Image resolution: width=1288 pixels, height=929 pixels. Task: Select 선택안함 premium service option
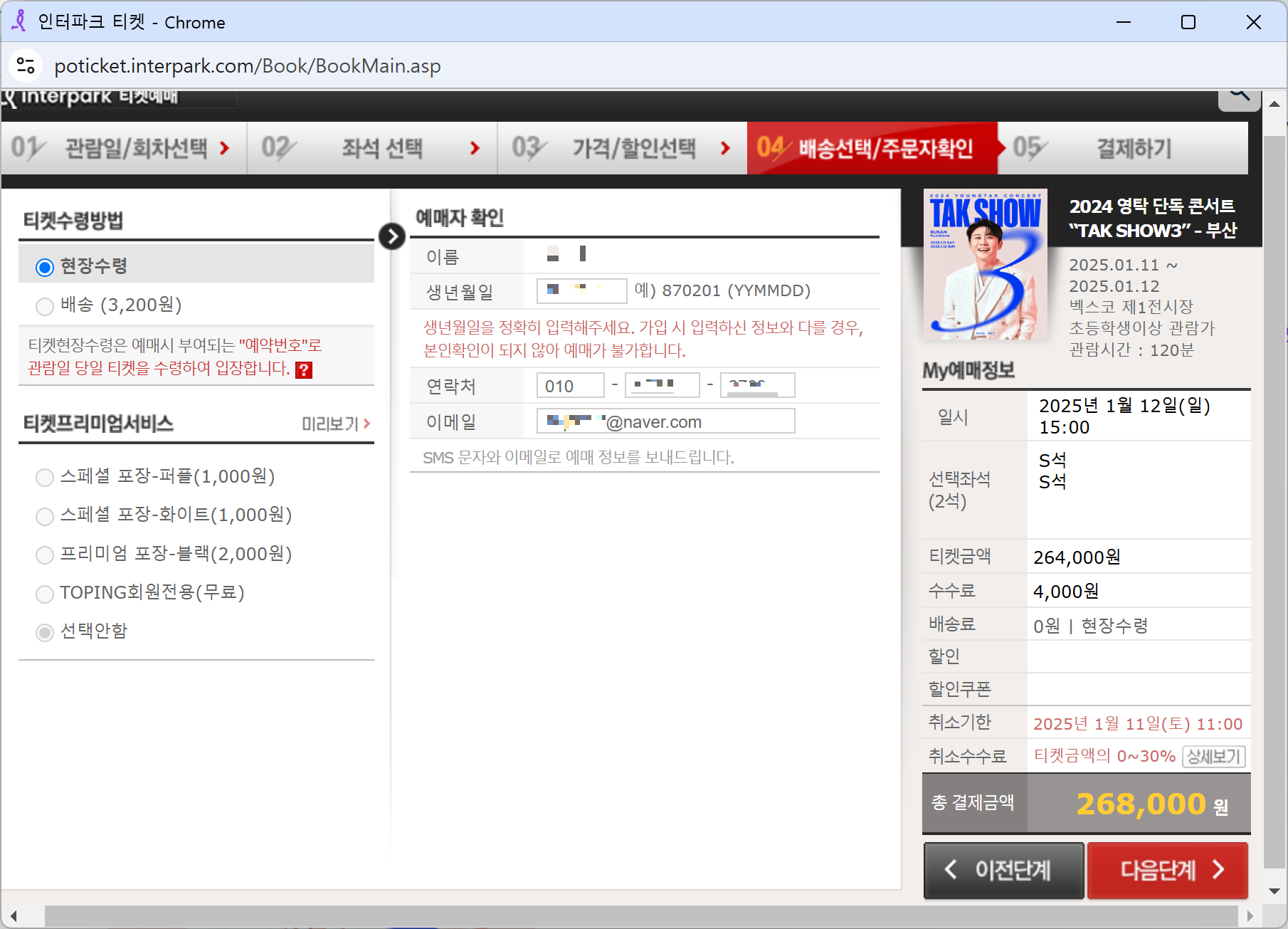tap(45, 632)
